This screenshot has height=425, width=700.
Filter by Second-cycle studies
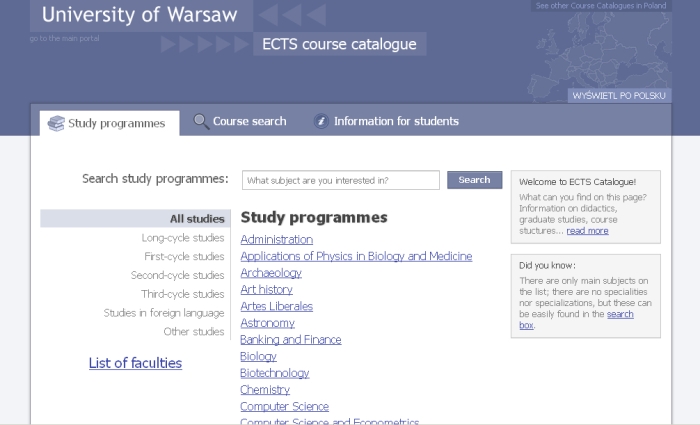(x=177, y=275)
